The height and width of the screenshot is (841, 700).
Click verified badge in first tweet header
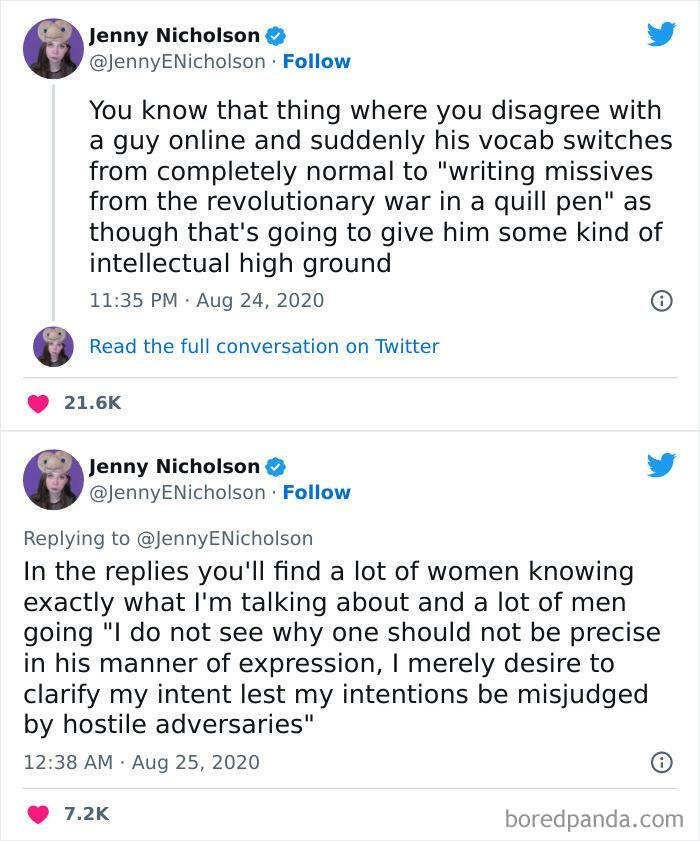coord(275,36)
